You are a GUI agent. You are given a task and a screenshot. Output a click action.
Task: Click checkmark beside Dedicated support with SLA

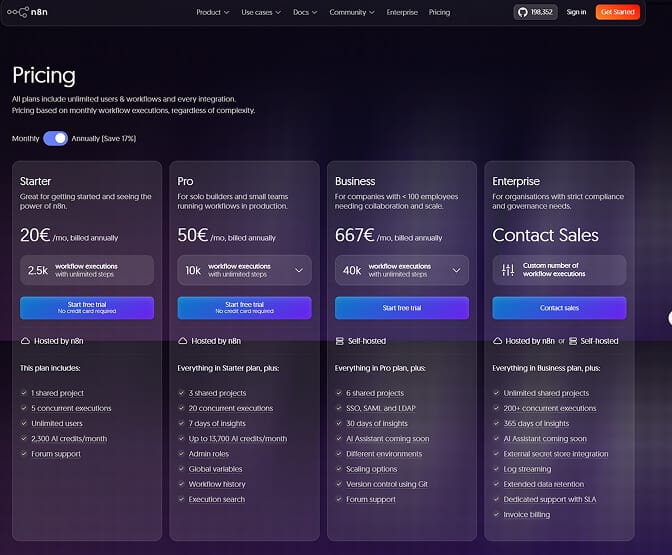496,499
